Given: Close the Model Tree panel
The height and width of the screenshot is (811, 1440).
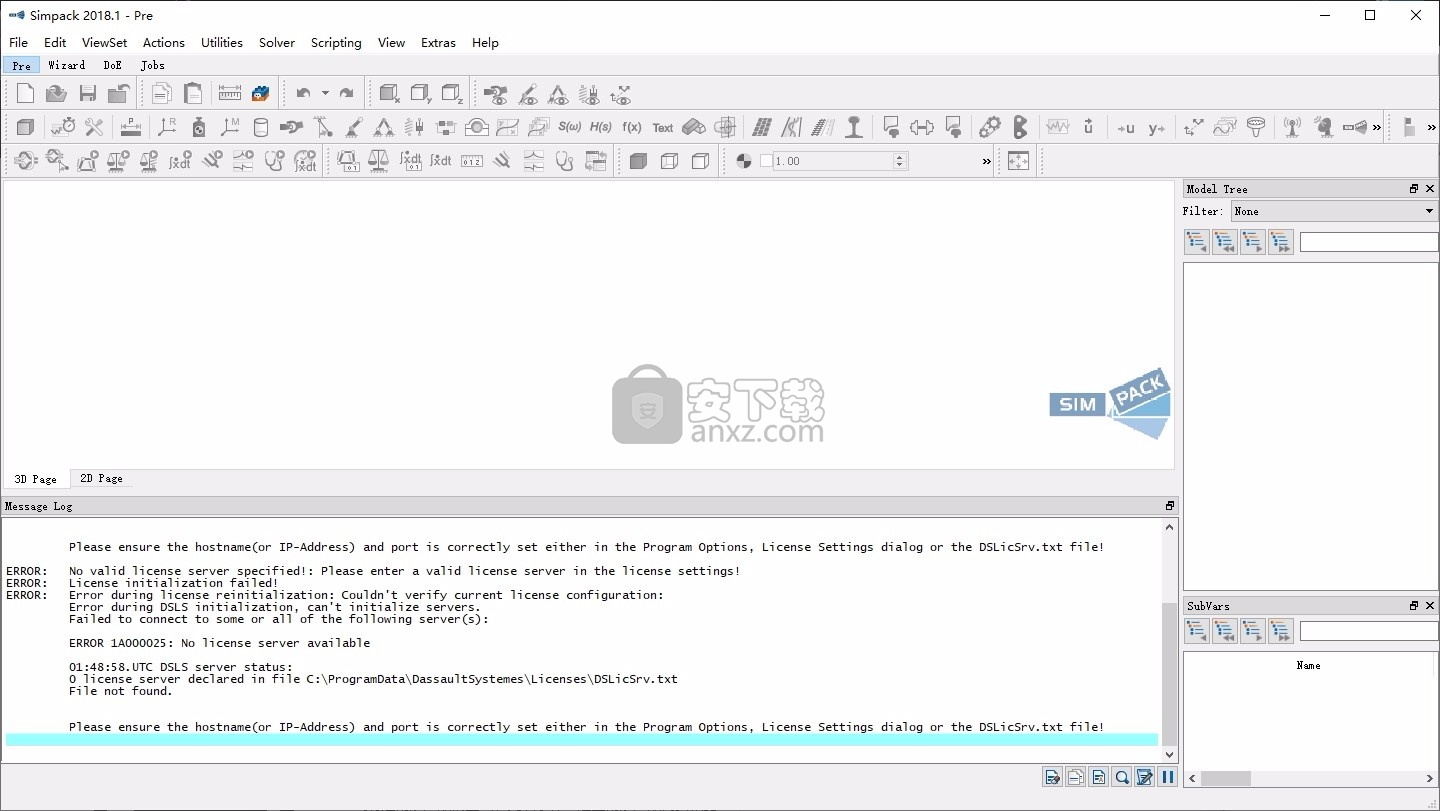Looking at the screenshot, I should point(1430,189).
